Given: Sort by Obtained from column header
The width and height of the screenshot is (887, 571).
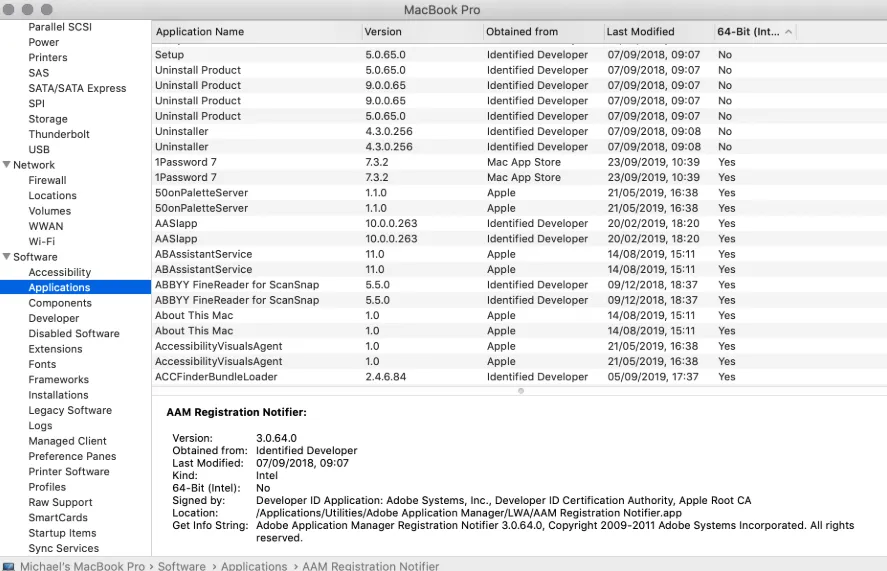Looking at the screenshot, I should pyautogui.click(x=522, y=32).
